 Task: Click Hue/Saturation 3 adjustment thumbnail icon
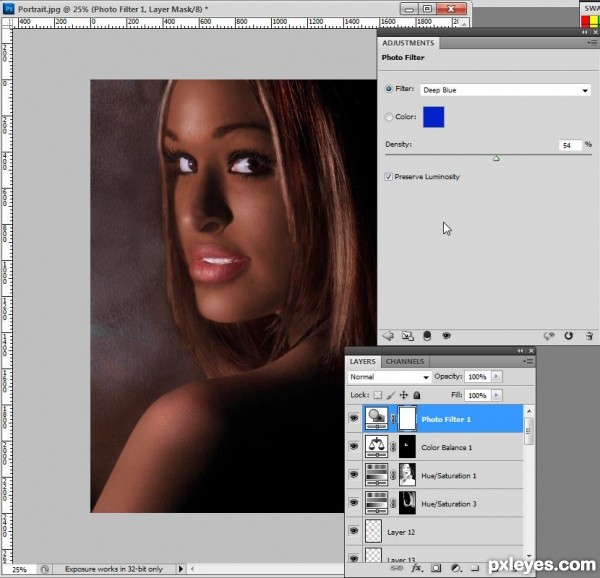click(377, 503)
